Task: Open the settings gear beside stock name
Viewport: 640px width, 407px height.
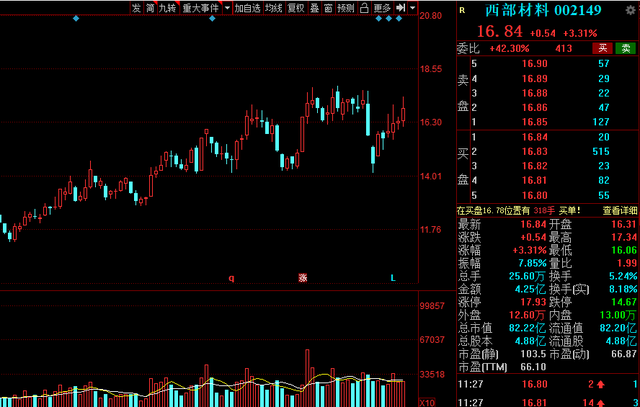Action: 631,10
